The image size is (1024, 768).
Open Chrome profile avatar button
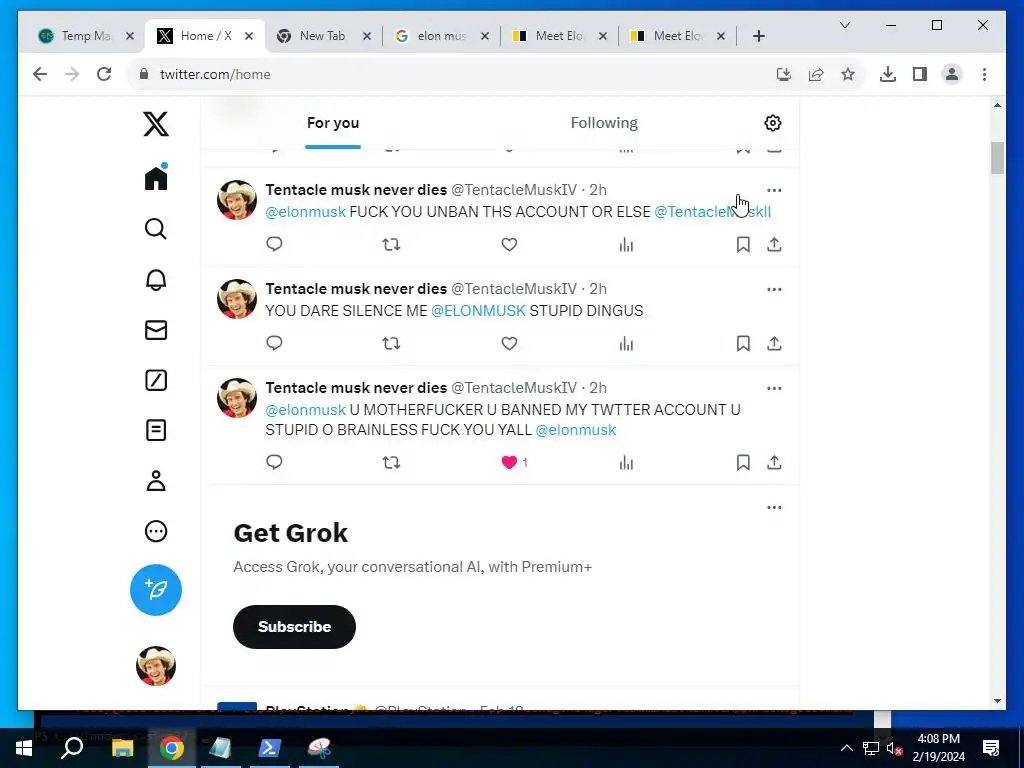tap(952, 74)
